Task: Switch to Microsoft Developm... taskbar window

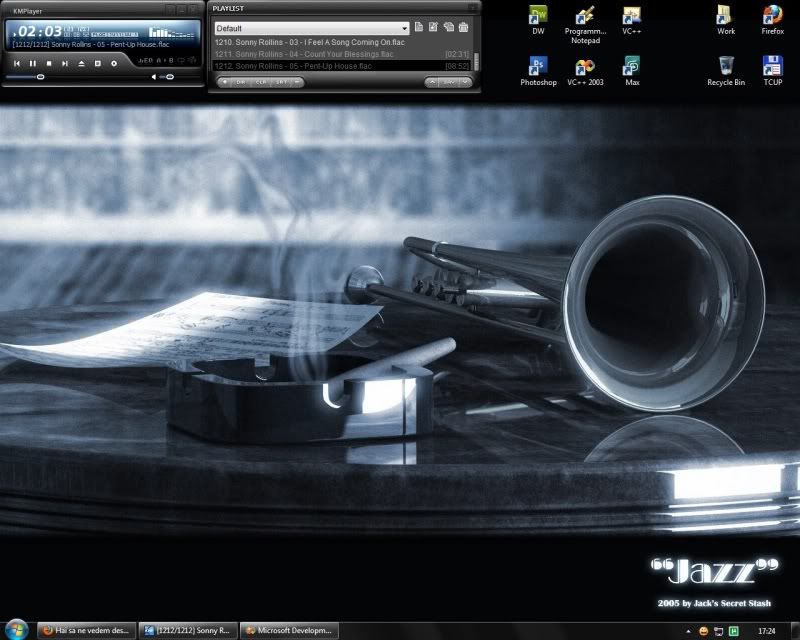Action: point(289,631)
